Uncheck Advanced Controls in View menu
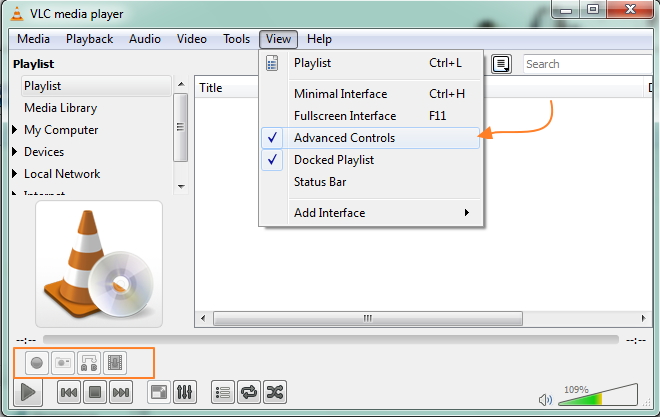This screenshot has width=660, height=417. pos(344,138)
